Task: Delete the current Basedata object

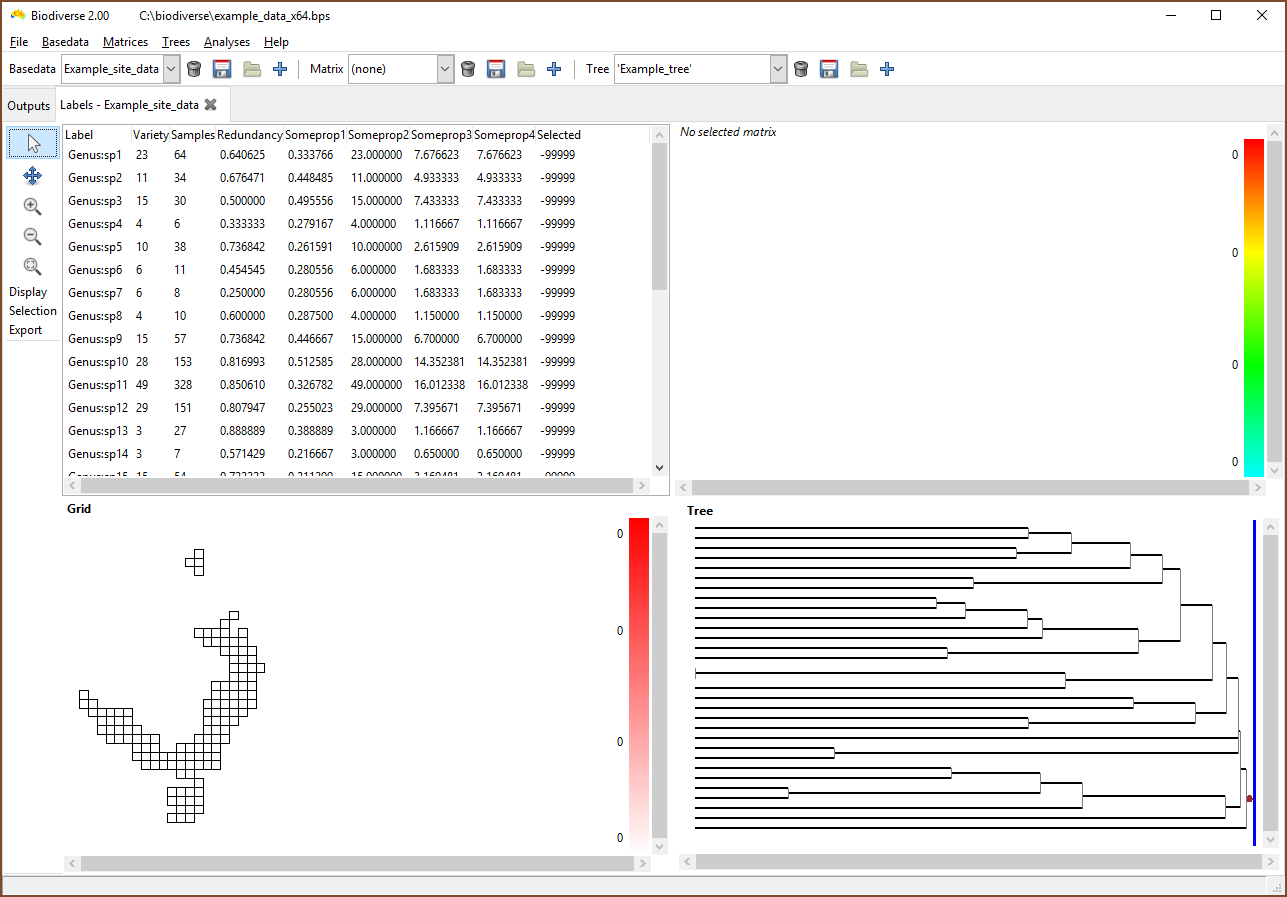Action: click(193, 68)
